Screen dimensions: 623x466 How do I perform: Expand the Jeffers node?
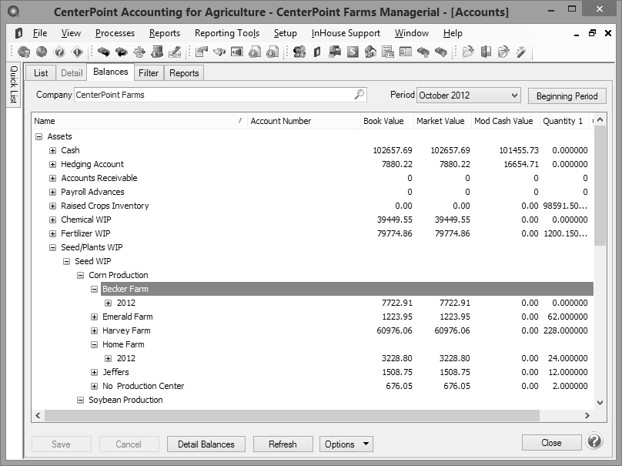click(x=94, y=373)
